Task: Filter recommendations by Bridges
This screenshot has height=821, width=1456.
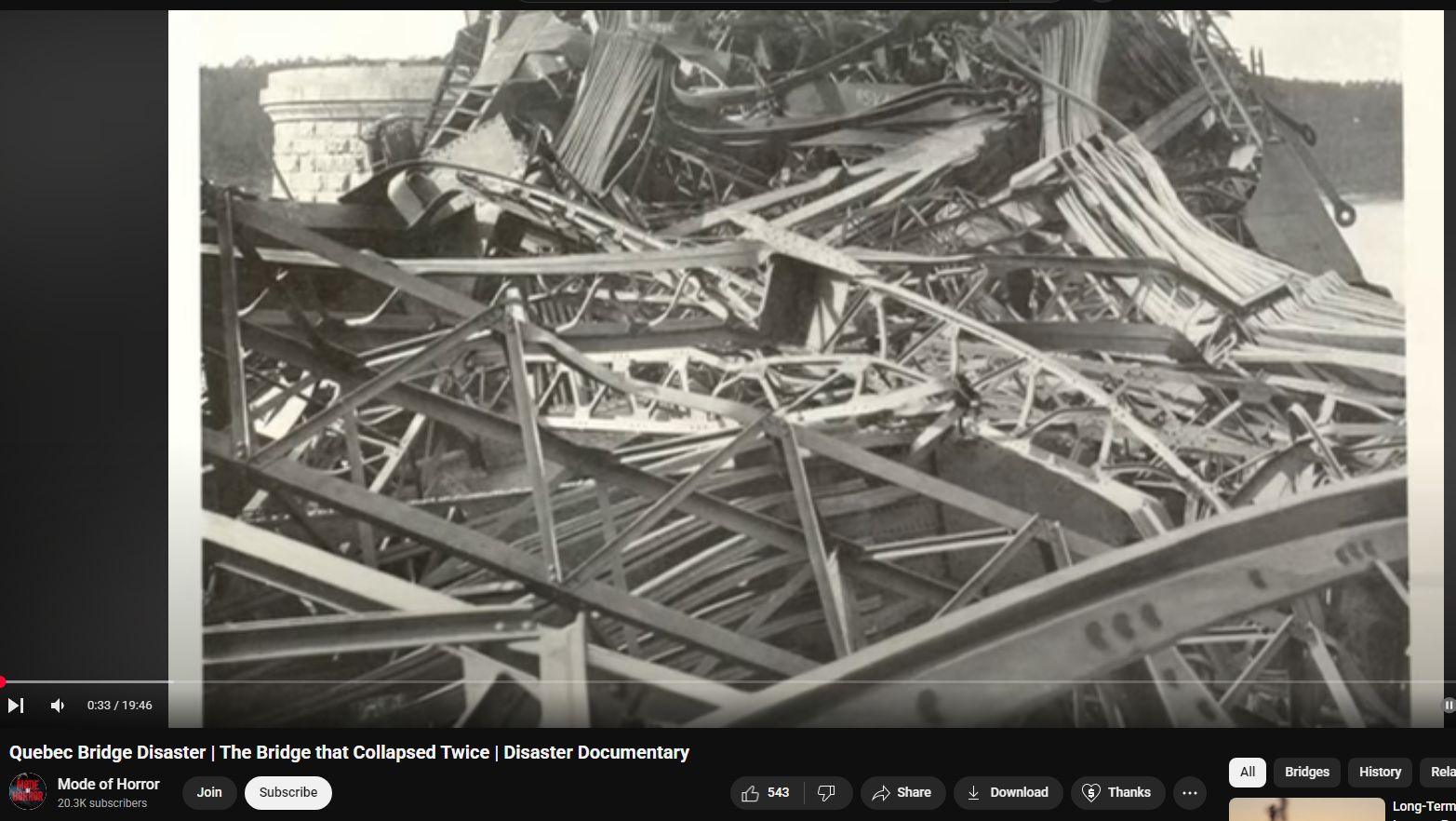Action: point(1306,772)
